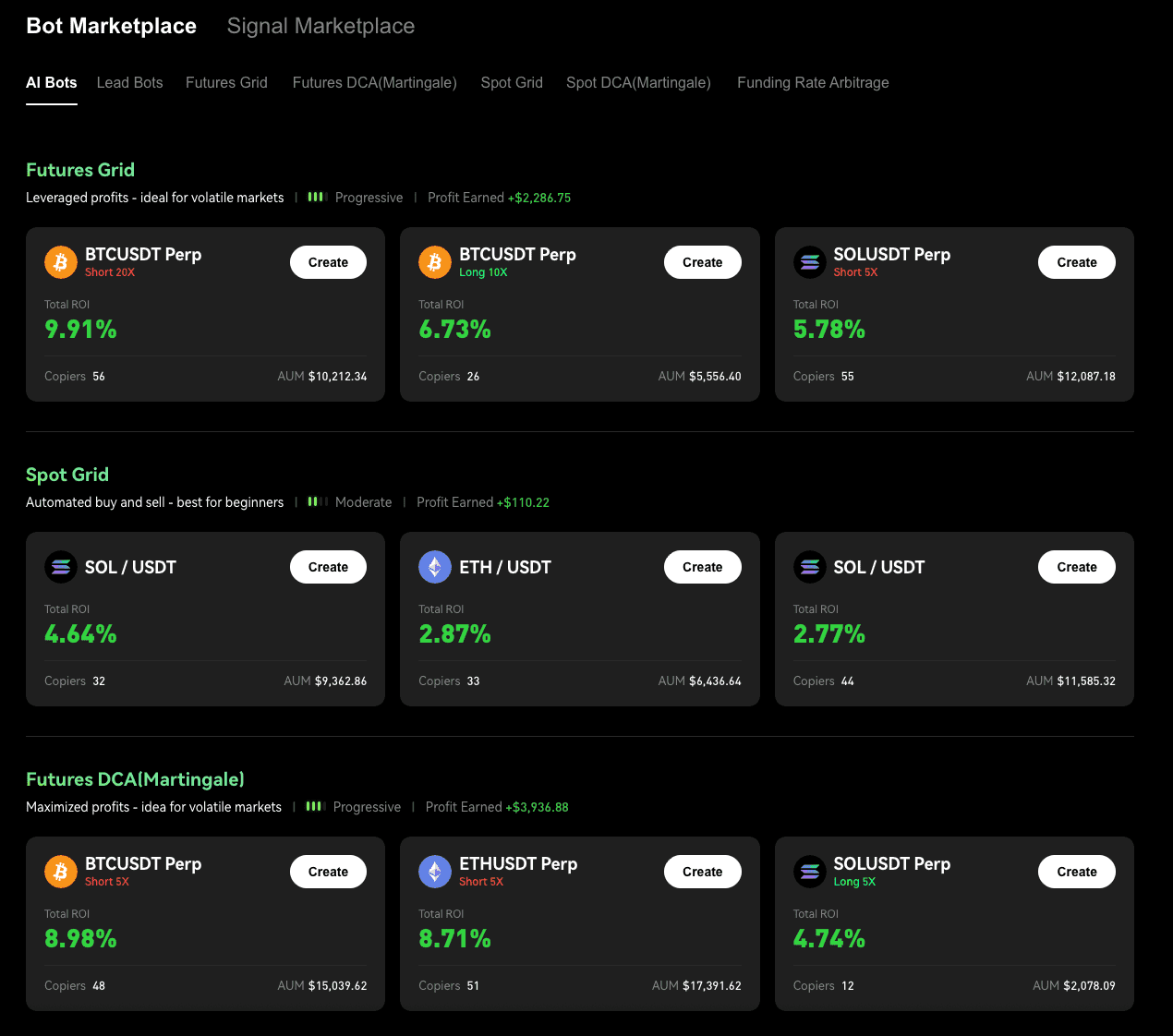Click Ethereum icon on ETHUSDT Perp card
Image resolution: width=1173 pixels, height=1036 pixels.
point(435,872)
